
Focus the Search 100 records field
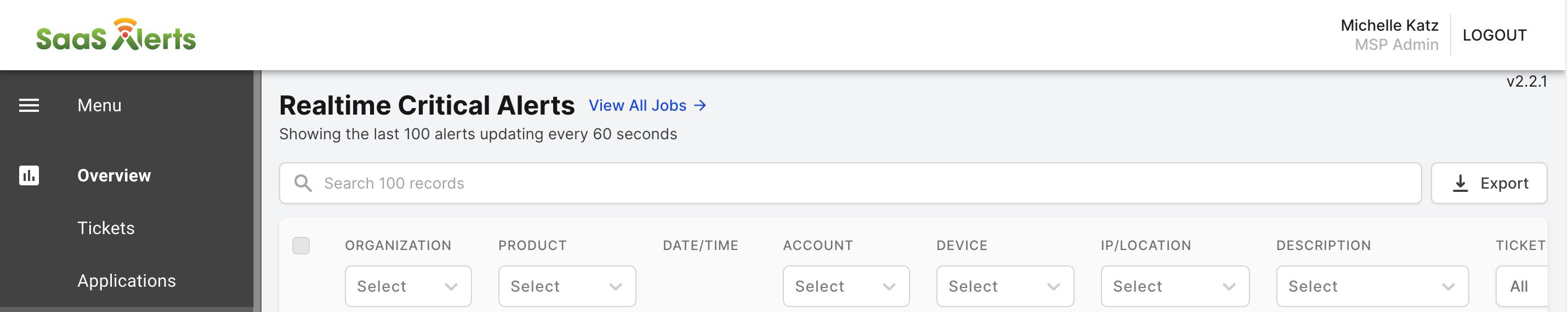tap(850, 183)
